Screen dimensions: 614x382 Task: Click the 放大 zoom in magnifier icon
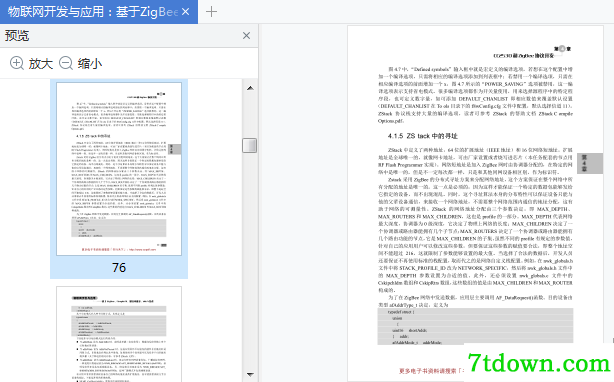(x=17, y=63)
